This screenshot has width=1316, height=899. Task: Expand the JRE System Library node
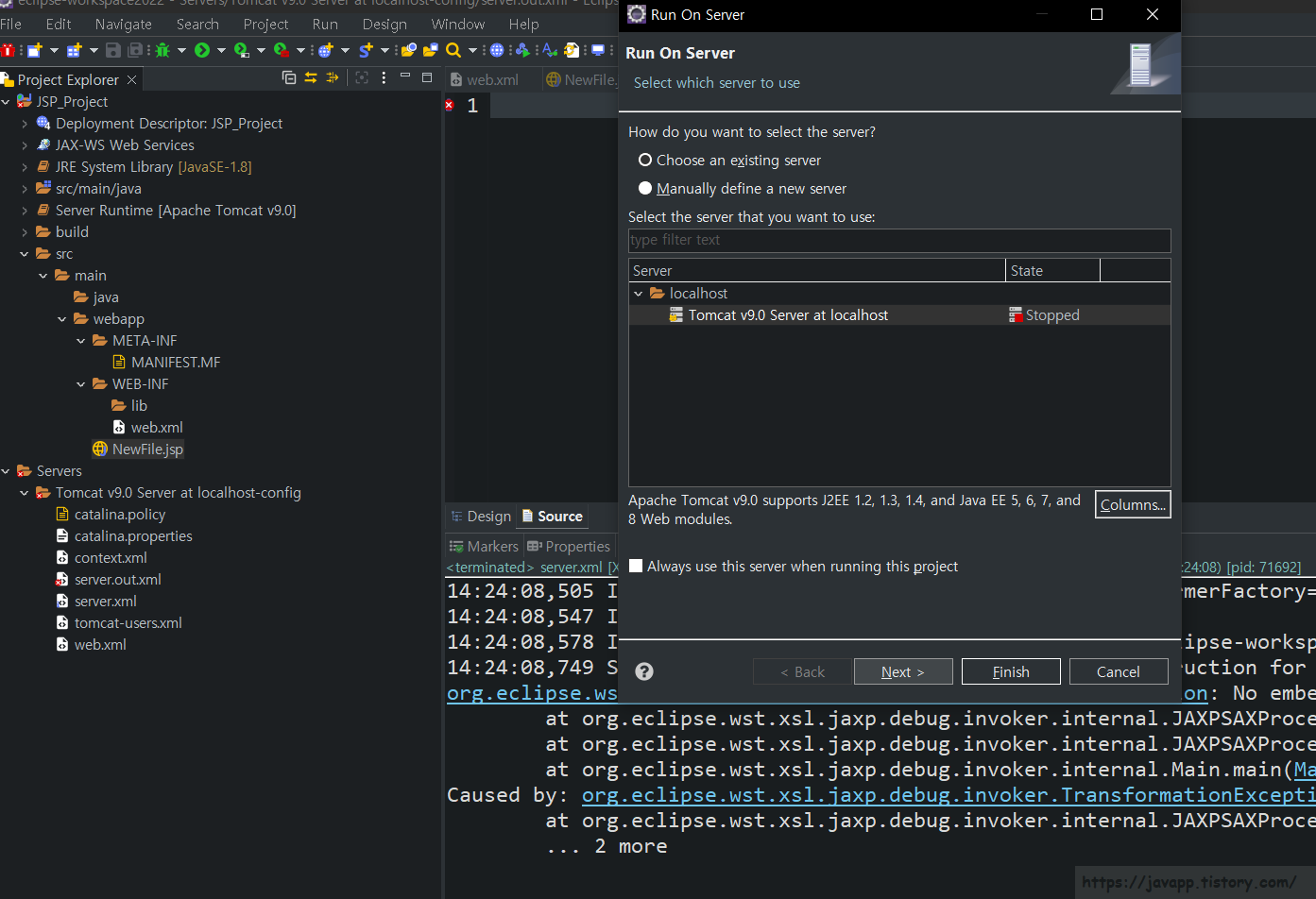[25, 167]
